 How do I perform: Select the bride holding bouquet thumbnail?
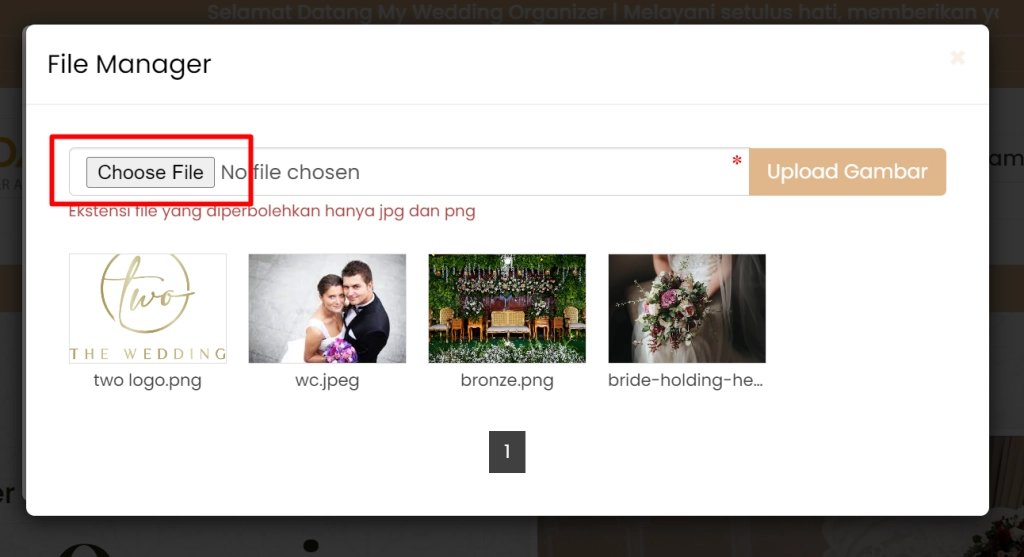pyautogui.click(x=687, y=308)
